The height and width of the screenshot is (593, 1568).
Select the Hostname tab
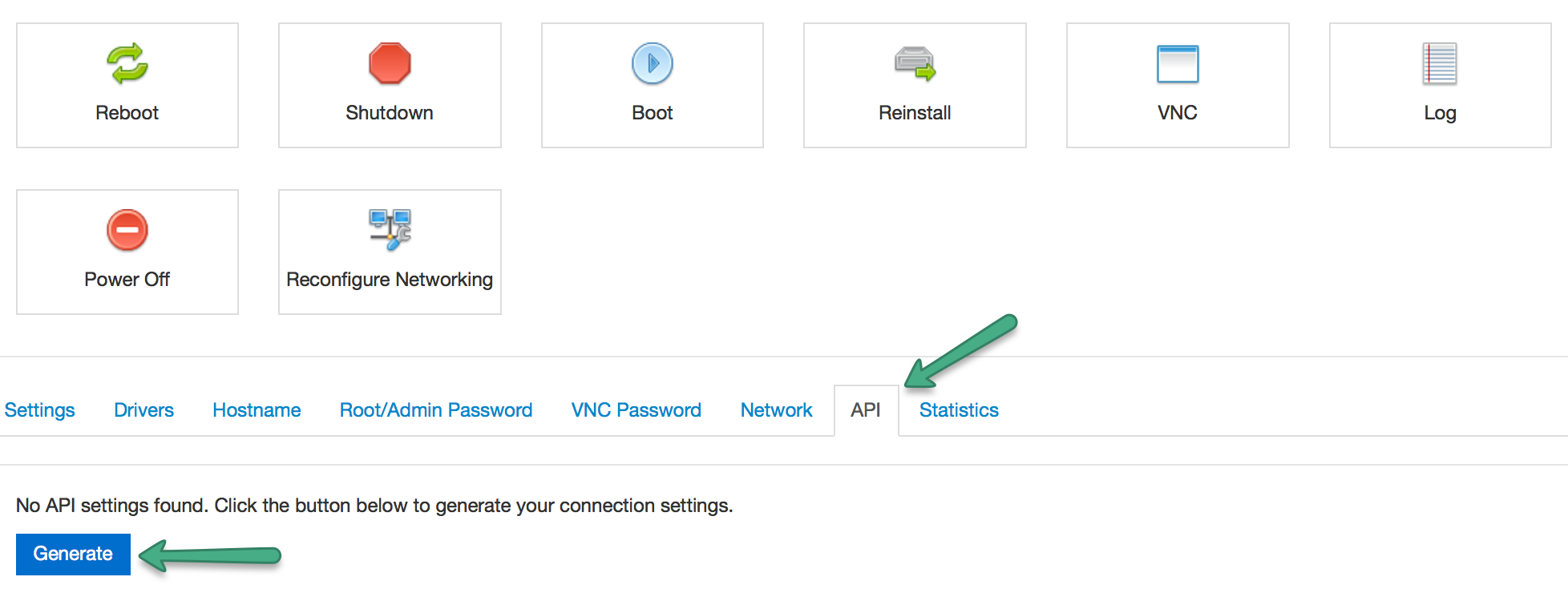point(257,410)
